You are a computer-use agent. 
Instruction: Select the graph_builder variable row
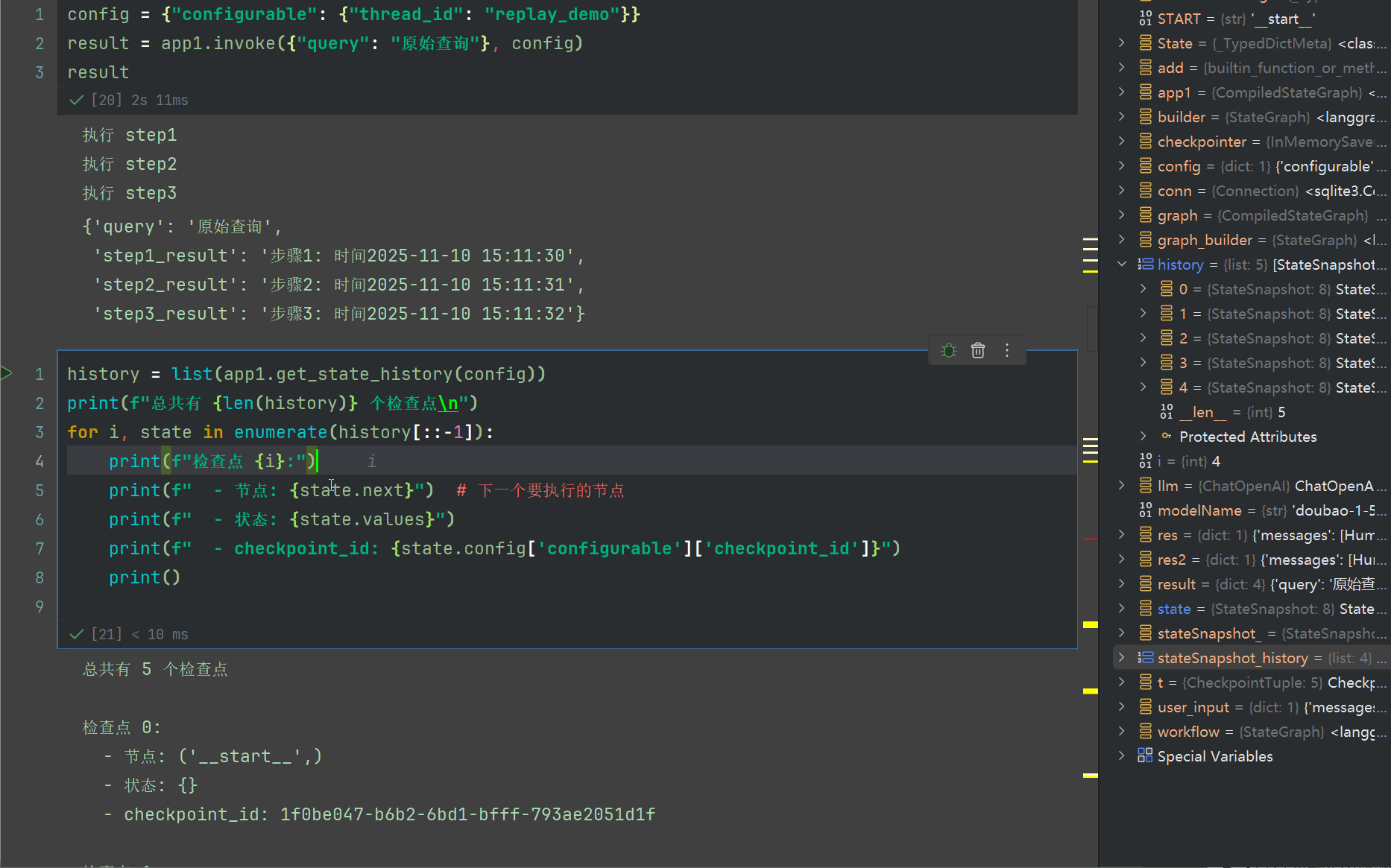(x=1250, y=240)
